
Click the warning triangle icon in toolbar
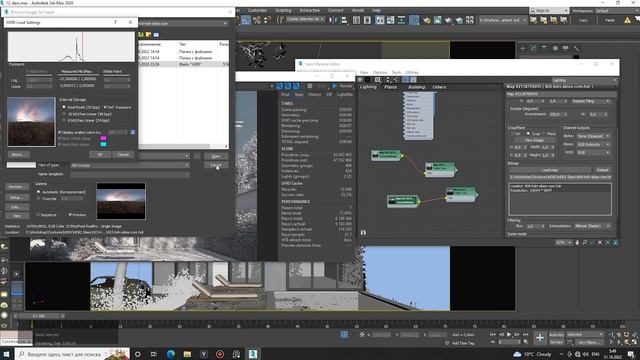coord(627,20)
